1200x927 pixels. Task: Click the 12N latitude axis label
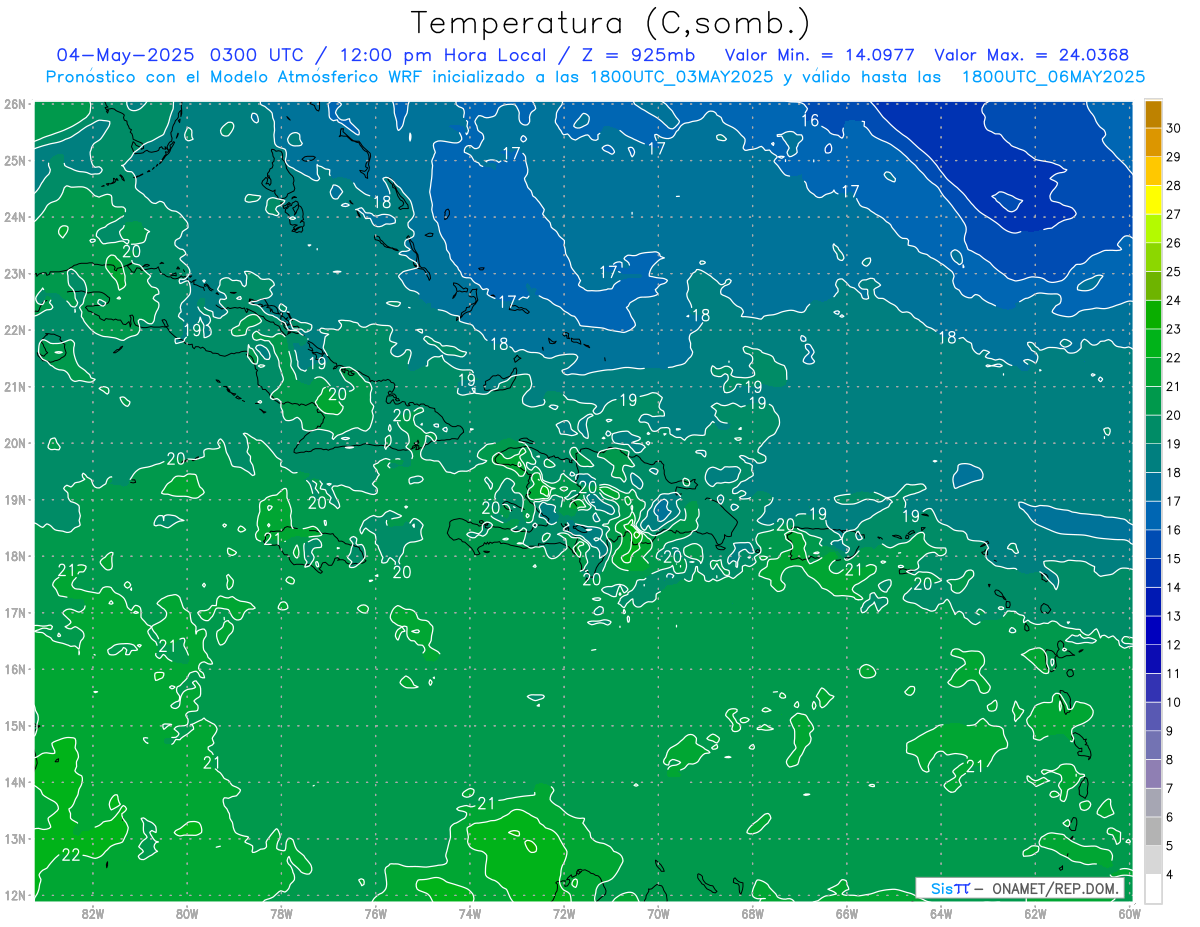click(14, 895)
